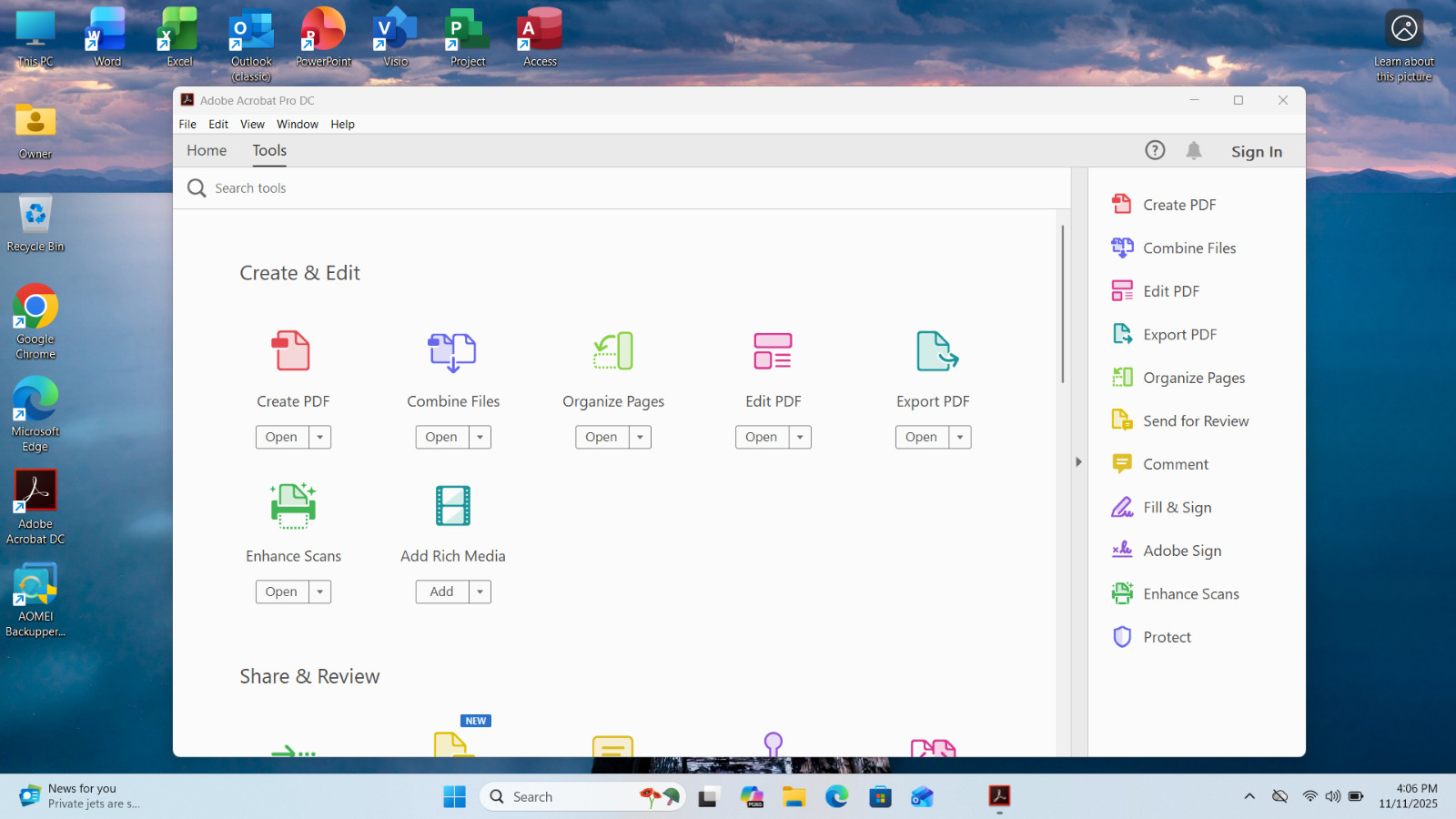Image resolution: width=1456 pixels, height=819 pixels.
Task: Open the taskbar clock and date
Action: (x=1409, y=796)
